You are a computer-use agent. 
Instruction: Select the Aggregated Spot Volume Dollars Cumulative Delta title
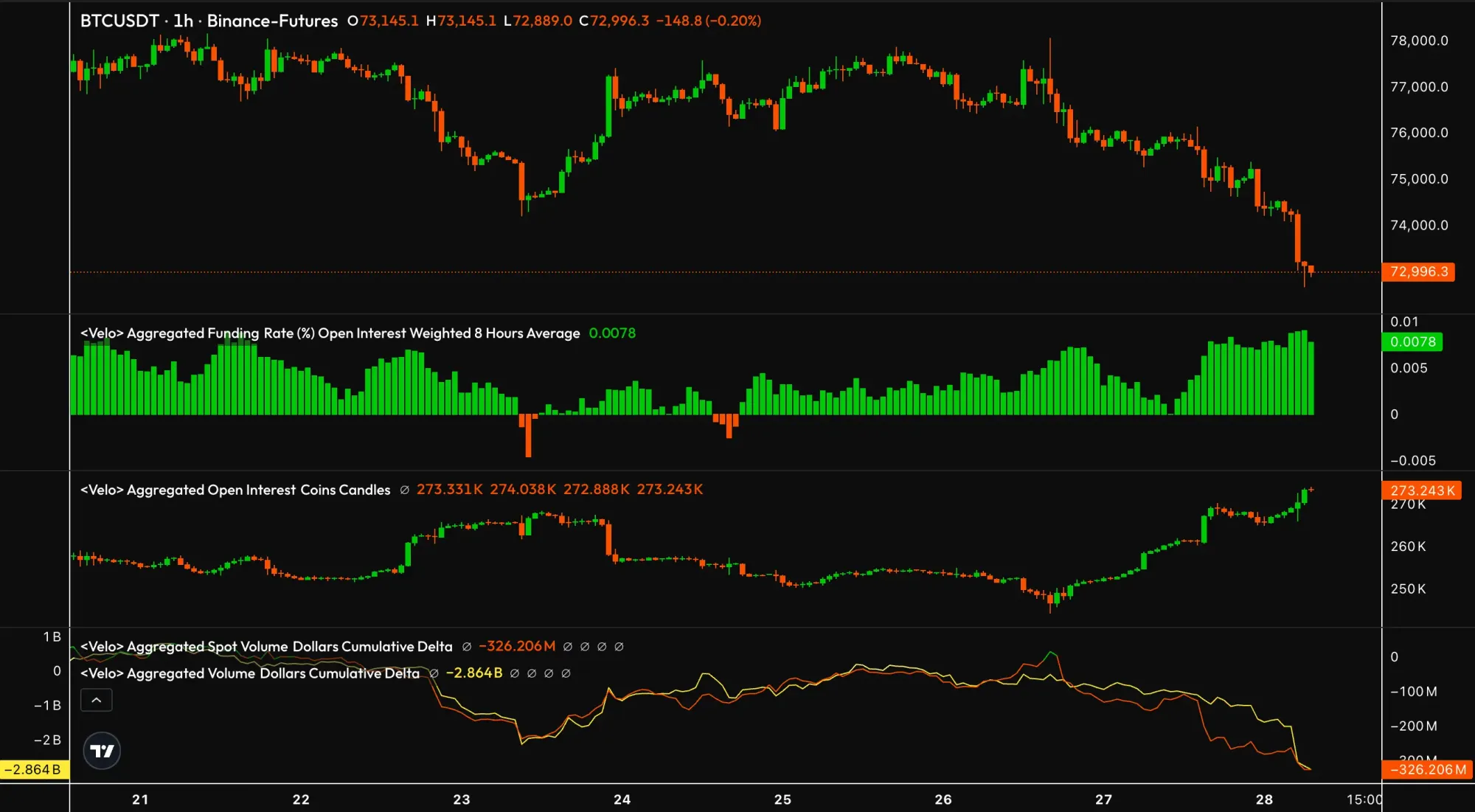click(x=266, y=647)
